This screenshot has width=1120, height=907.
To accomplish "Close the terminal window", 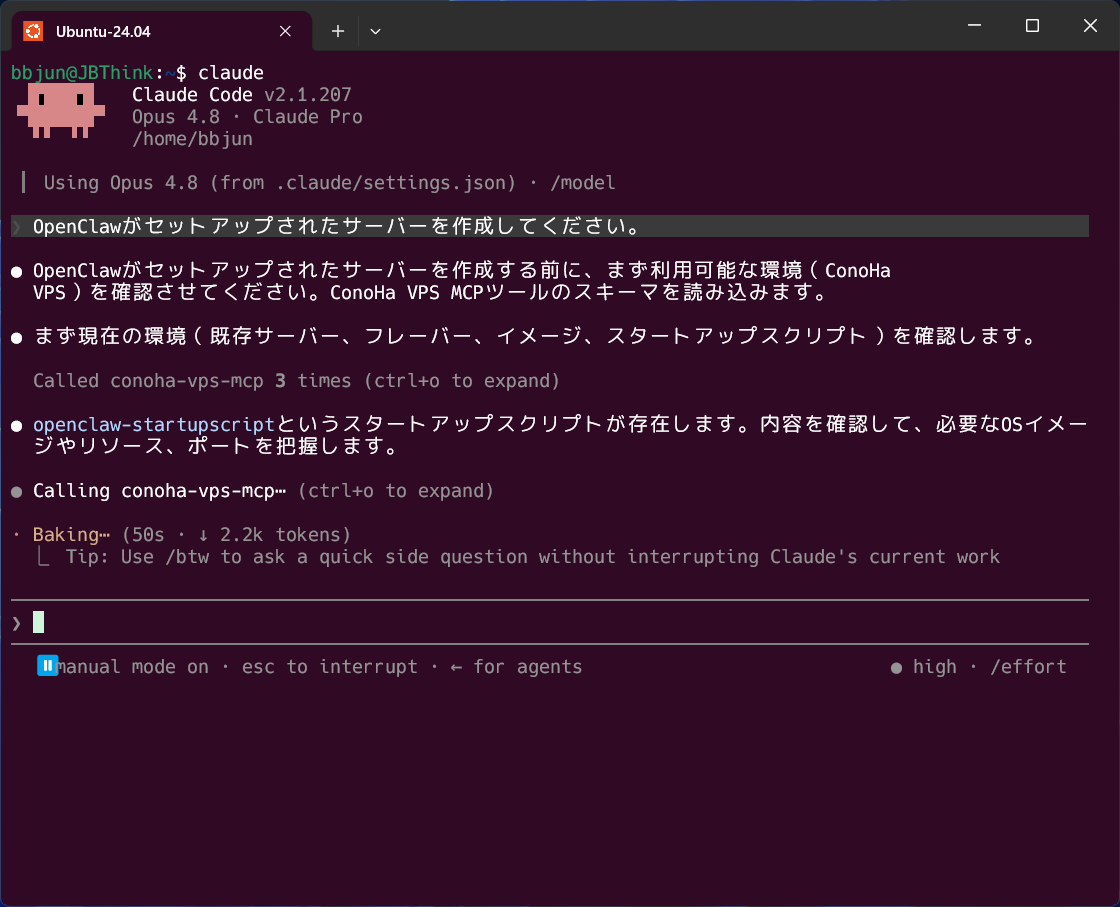I will click(x=1090, y=26).
